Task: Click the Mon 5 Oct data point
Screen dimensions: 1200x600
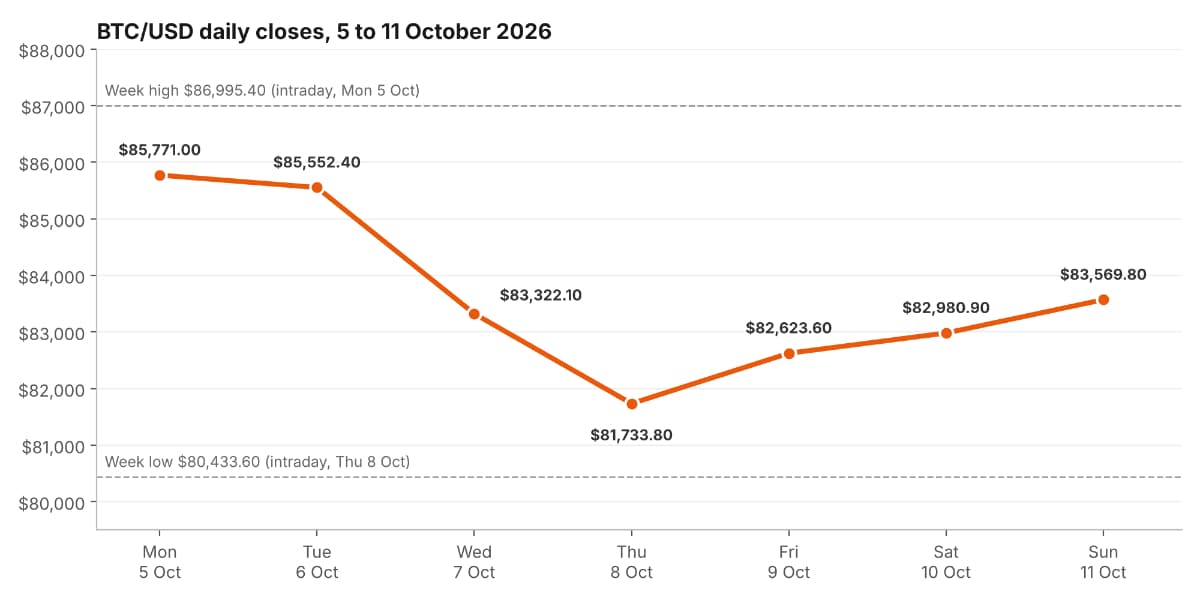Action: pyautogui.click(x=160, y=175)
